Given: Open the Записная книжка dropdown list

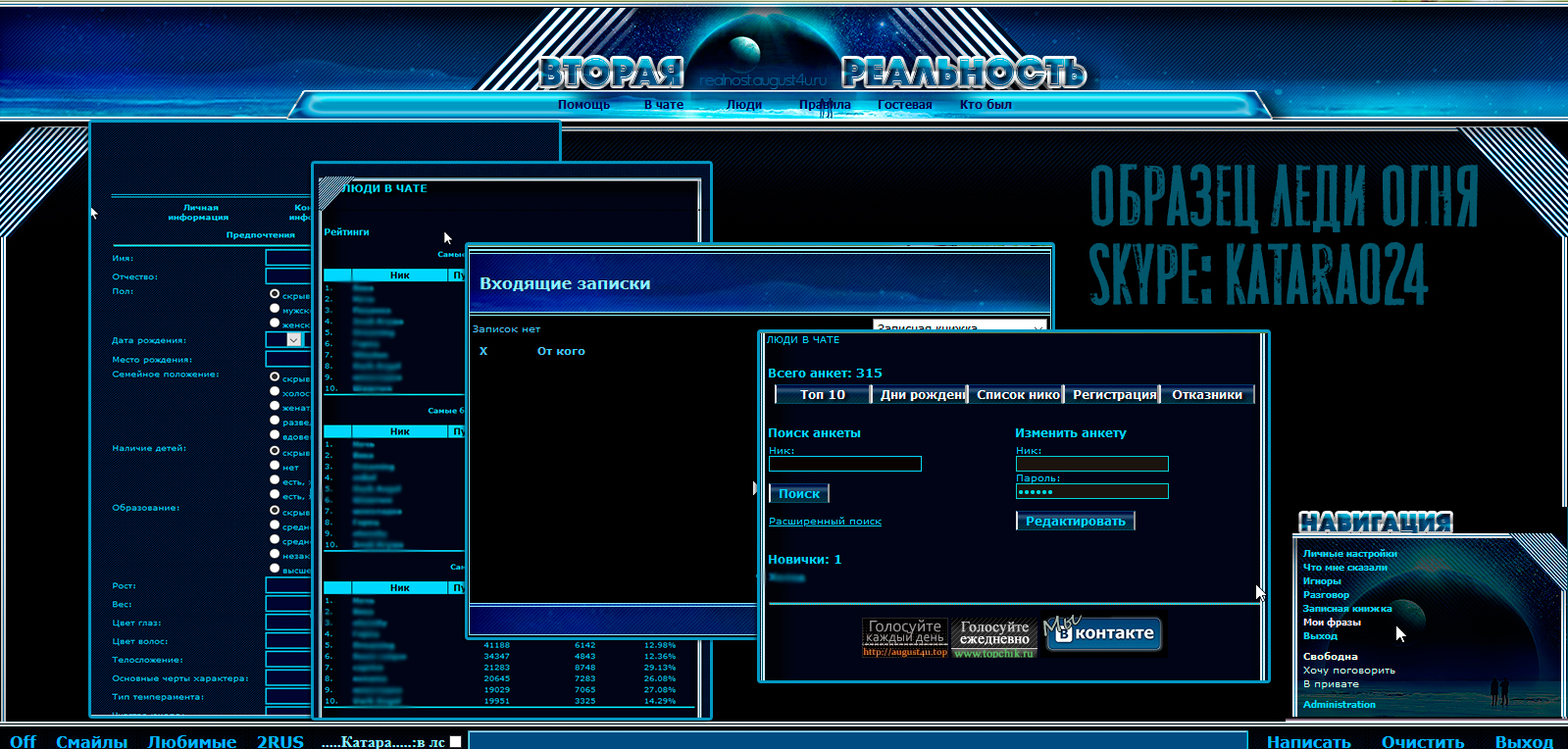Looking at the screenshot, I should [x=959, y=325].
